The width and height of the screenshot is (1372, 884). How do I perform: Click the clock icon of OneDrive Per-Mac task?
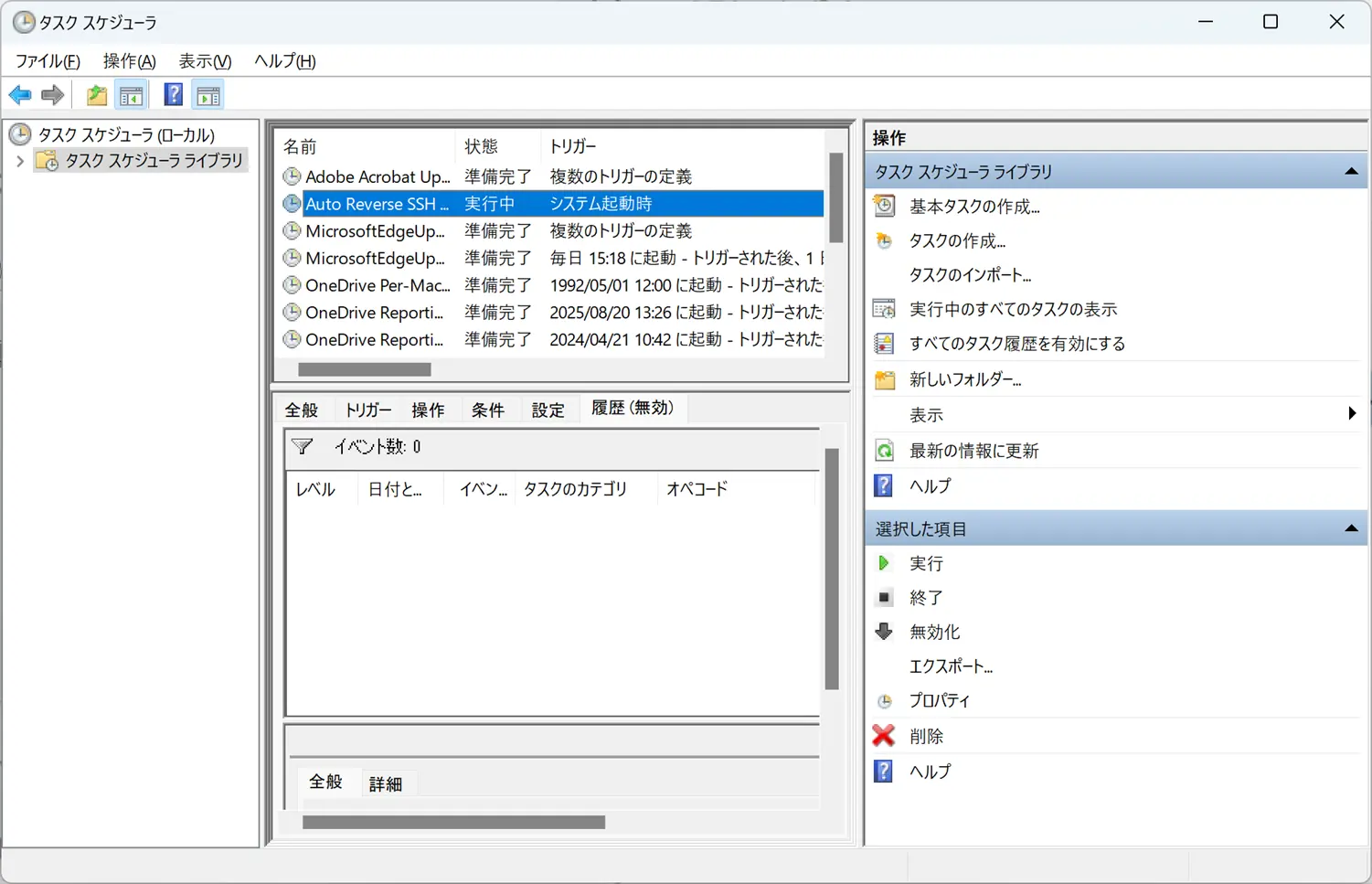292,285
